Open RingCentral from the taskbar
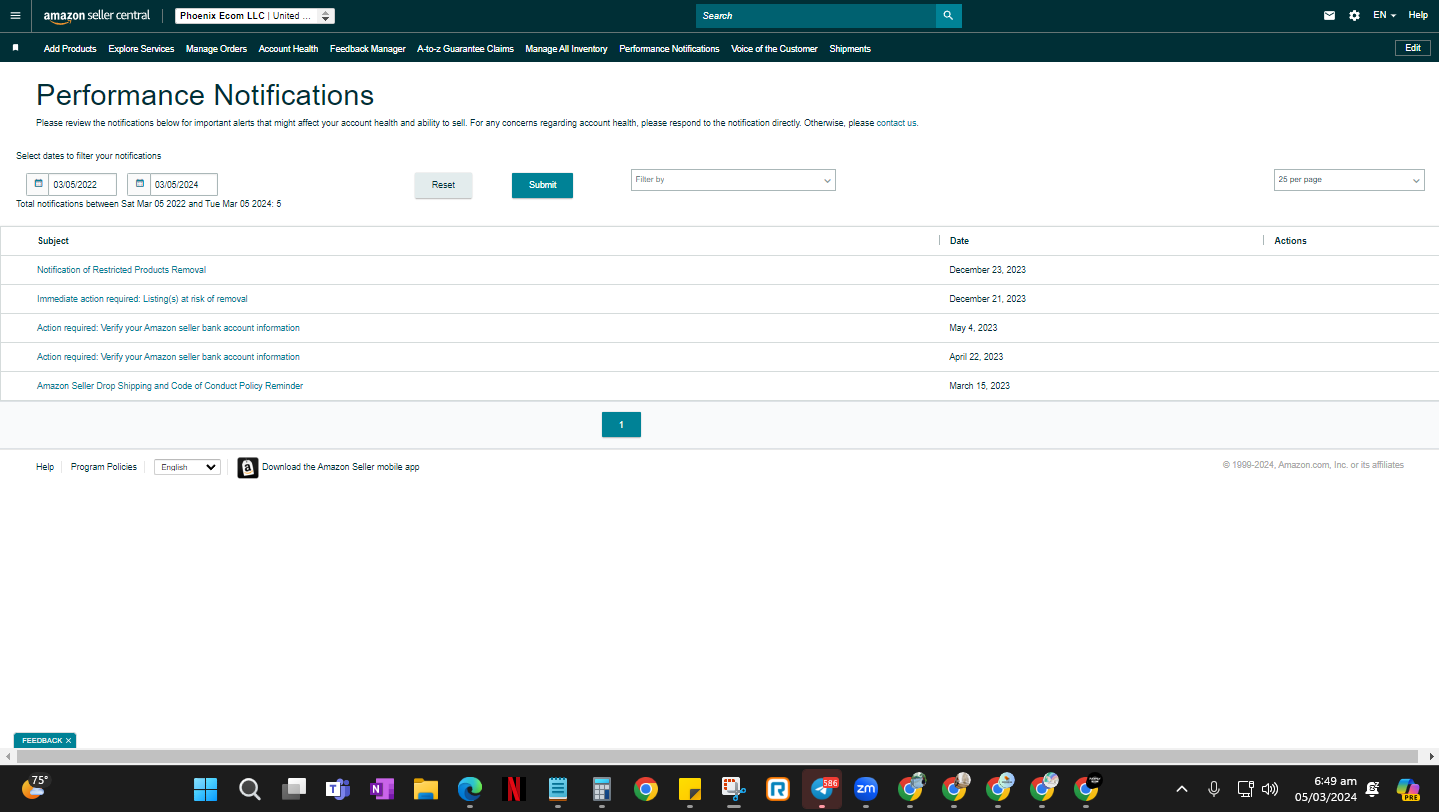1439x812 pixels. point(778,789)
